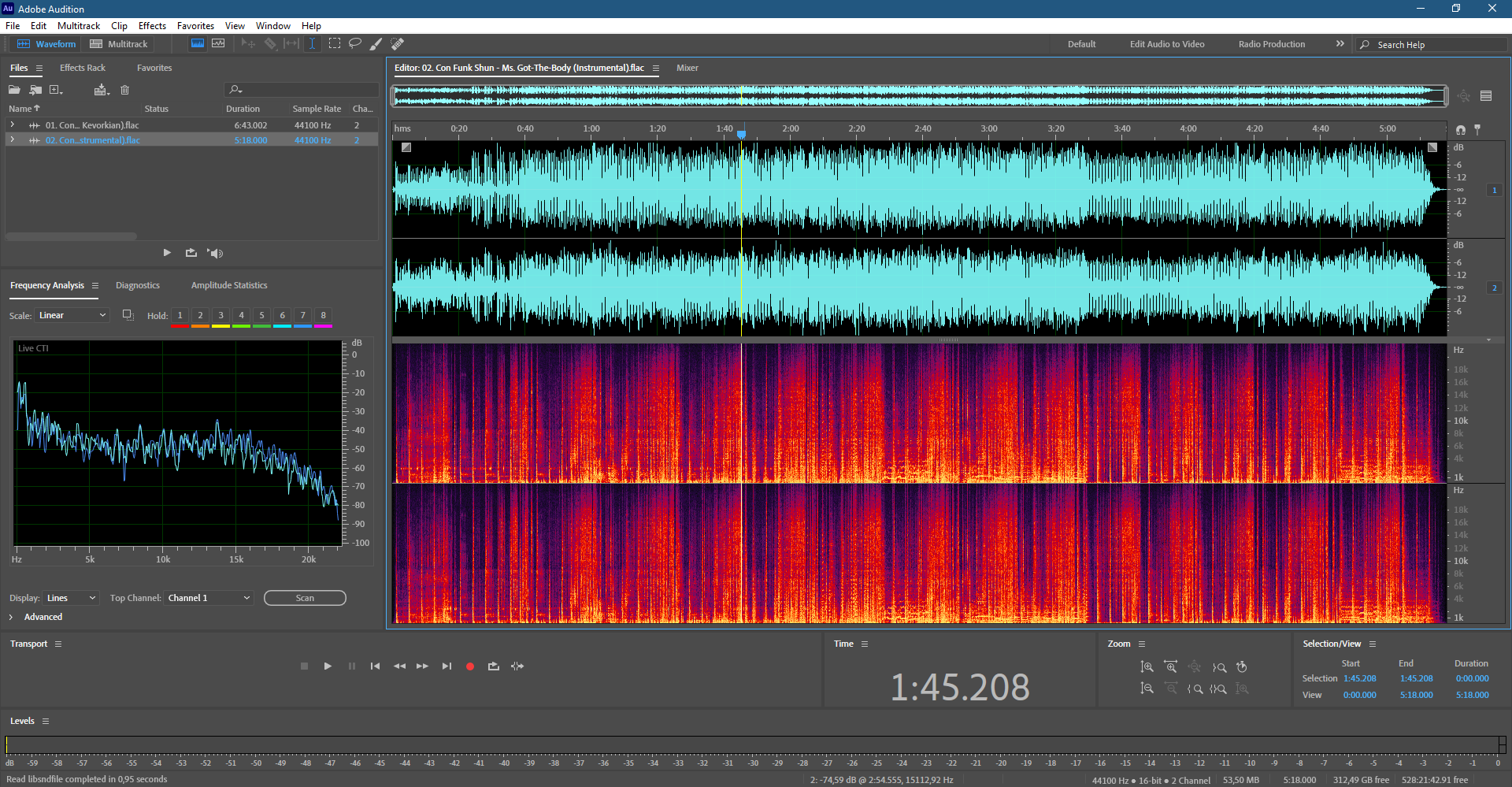Open the Scale Linear dropdown
The width and height of the screenshot is (1512, 787).
point(72,315)
